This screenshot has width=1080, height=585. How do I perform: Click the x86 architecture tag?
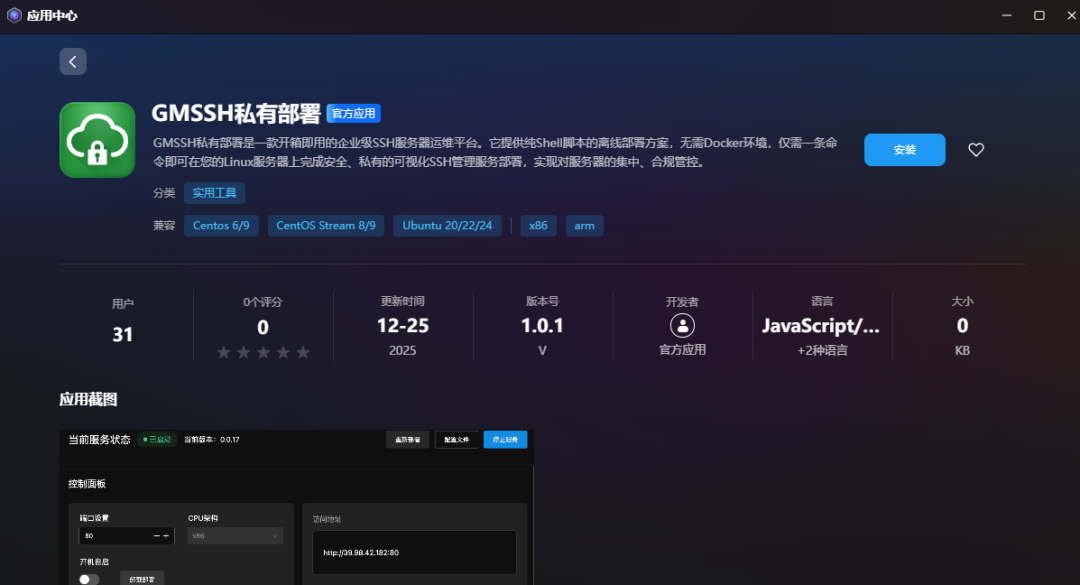[538, 225]
